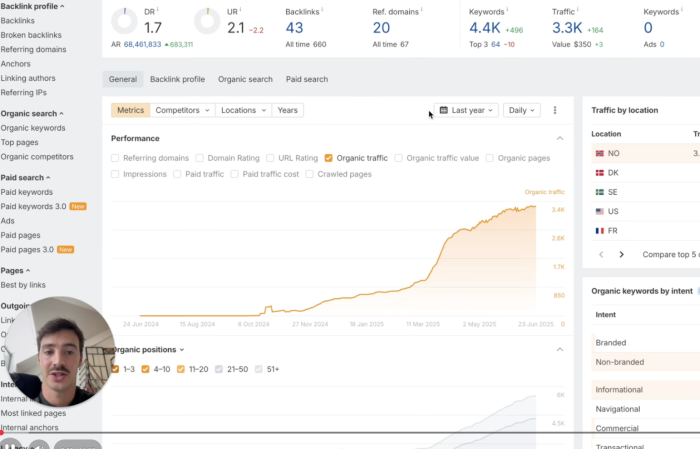
Task: Click next arrow in Traffic by location
Action: [x=621, y=254]
